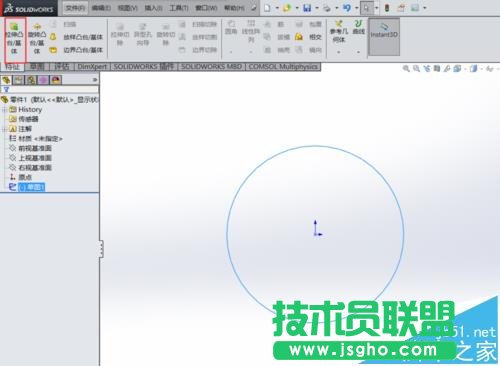This screenshot has width=500, height=366.
Task: Open the Edit (编辑) menu
Action: click(x=101, y=8)
